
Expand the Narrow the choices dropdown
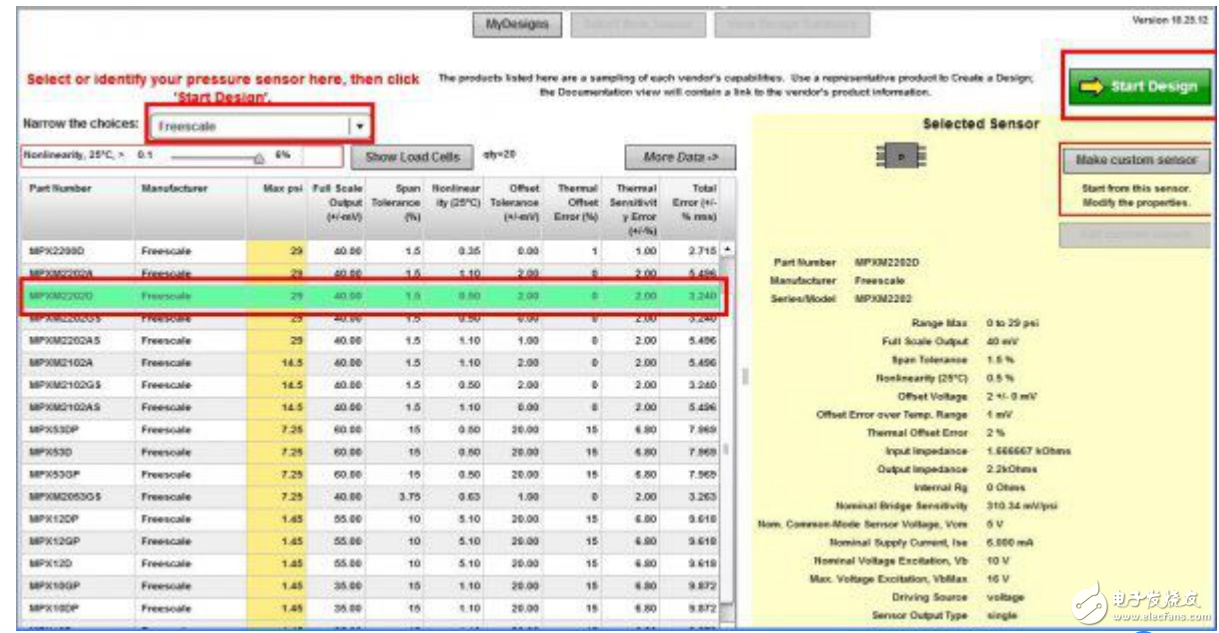tap(360, 127)
